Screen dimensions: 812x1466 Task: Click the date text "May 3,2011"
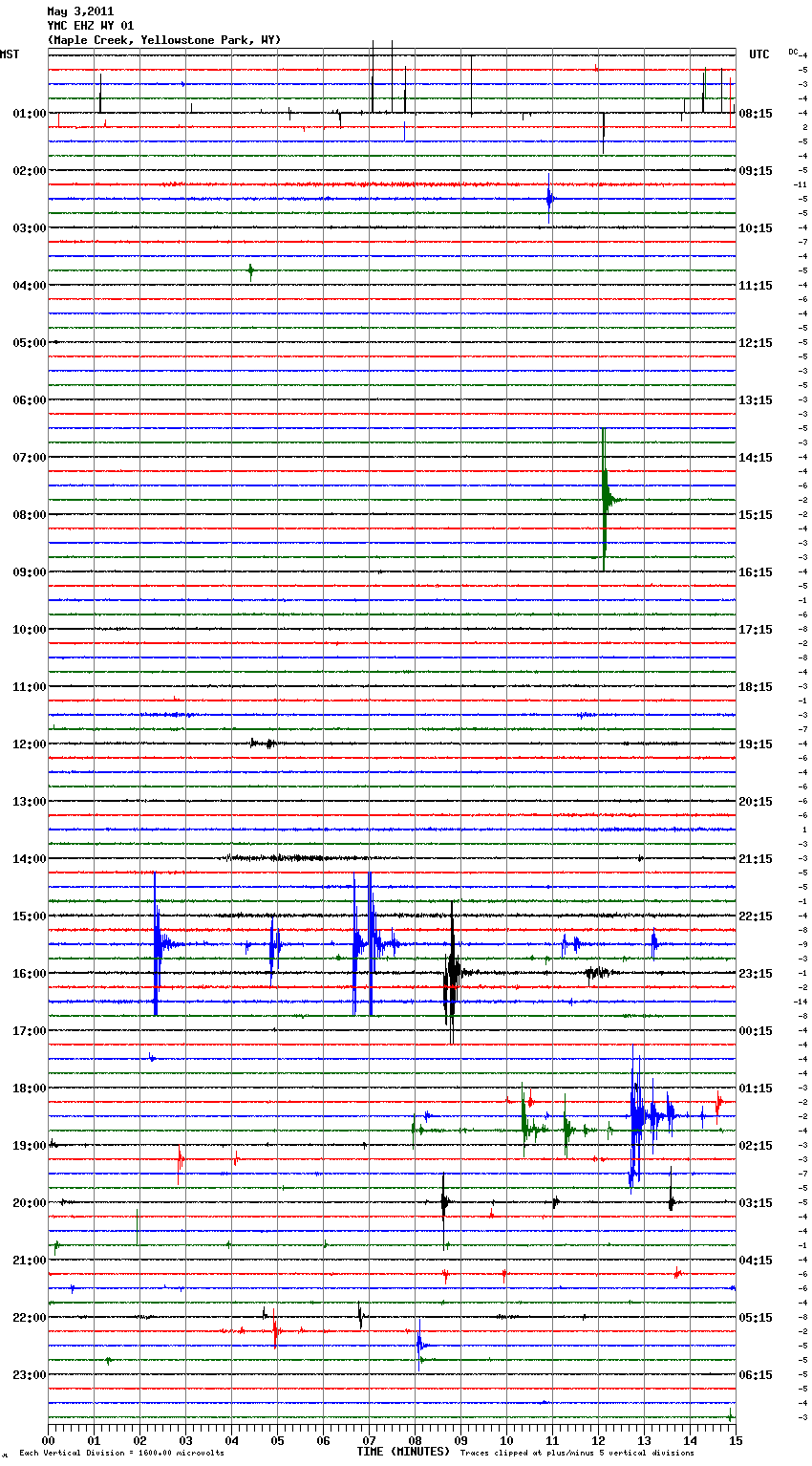(80, 11)
